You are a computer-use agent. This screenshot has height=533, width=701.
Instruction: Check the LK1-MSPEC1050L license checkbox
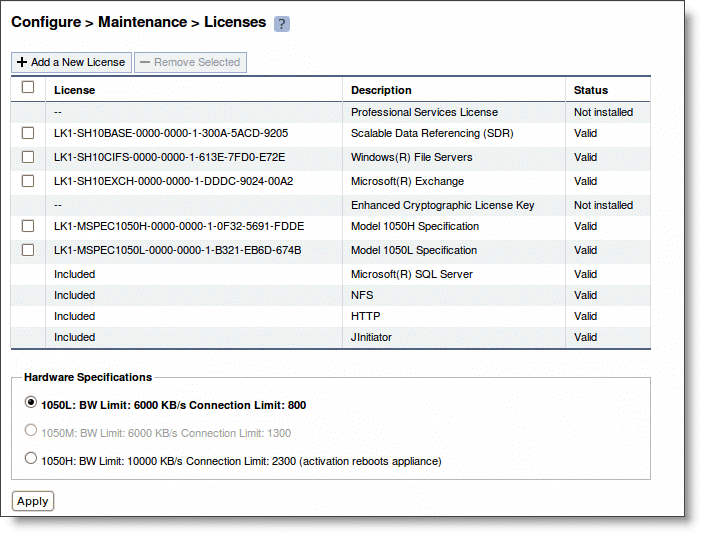pos(28,250)
